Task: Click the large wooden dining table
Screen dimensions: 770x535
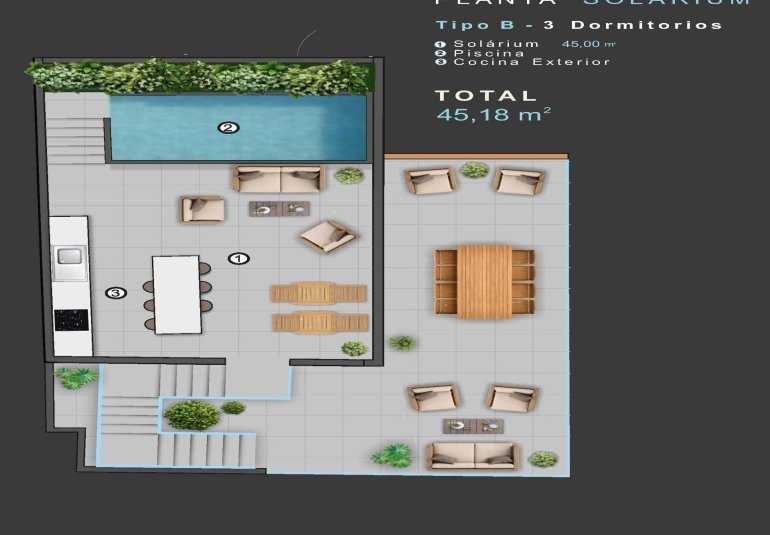Action: click(x=484, y=282)
